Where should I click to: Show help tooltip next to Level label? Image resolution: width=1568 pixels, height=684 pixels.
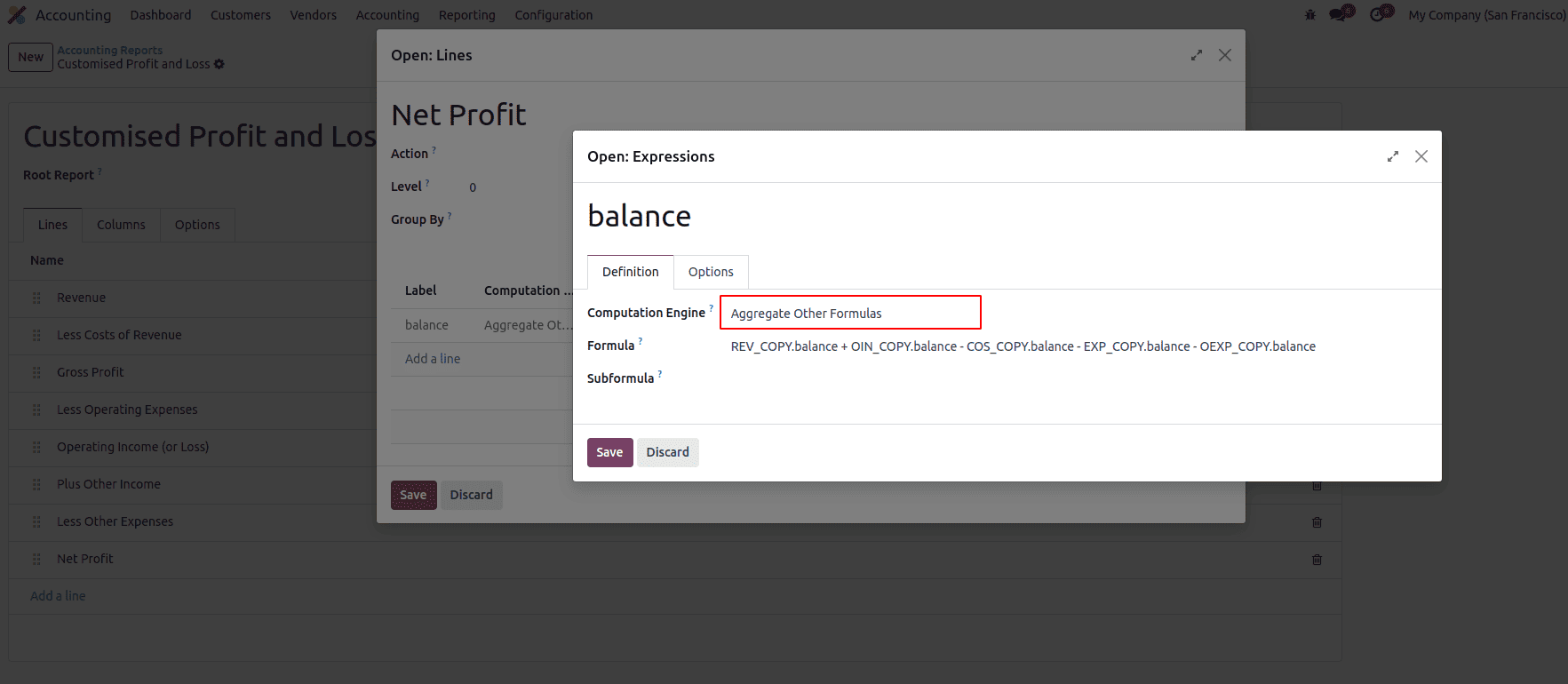point(426,183)
